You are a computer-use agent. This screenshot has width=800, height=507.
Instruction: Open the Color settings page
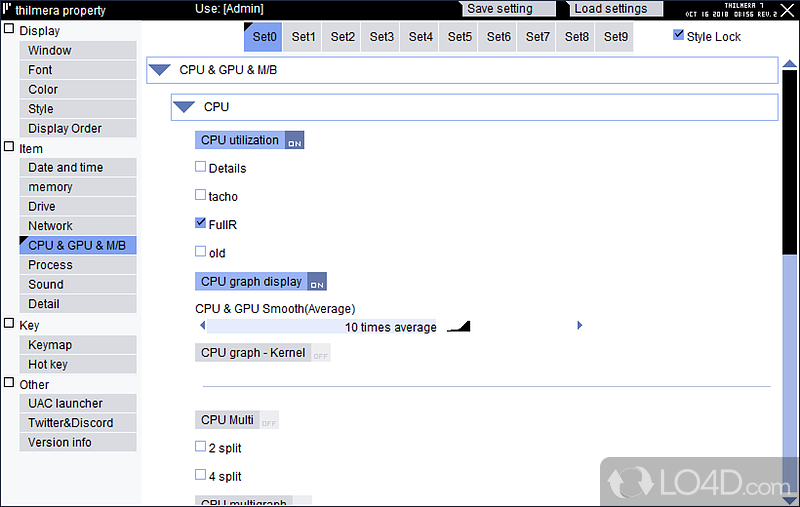coord(78,89)
